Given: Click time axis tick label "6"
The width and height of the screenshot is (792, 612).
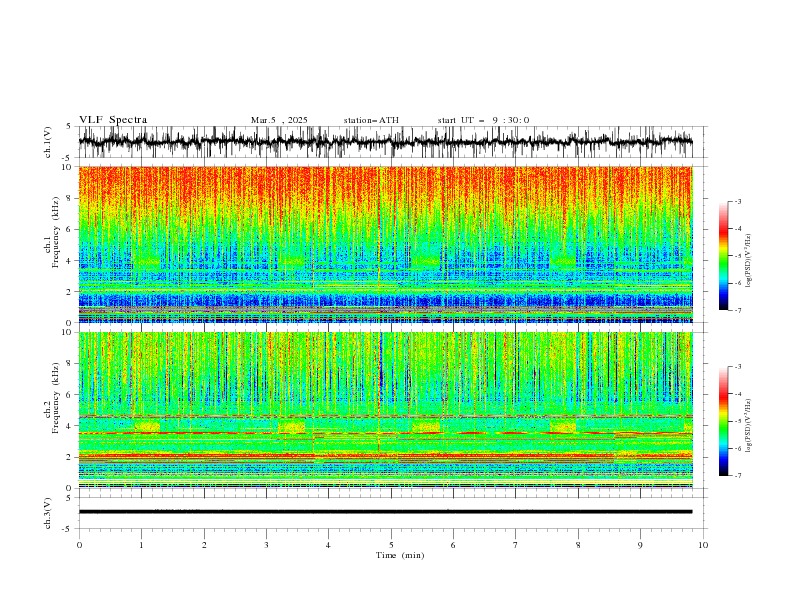Looking at the screenshot, I should pos(453,545).
